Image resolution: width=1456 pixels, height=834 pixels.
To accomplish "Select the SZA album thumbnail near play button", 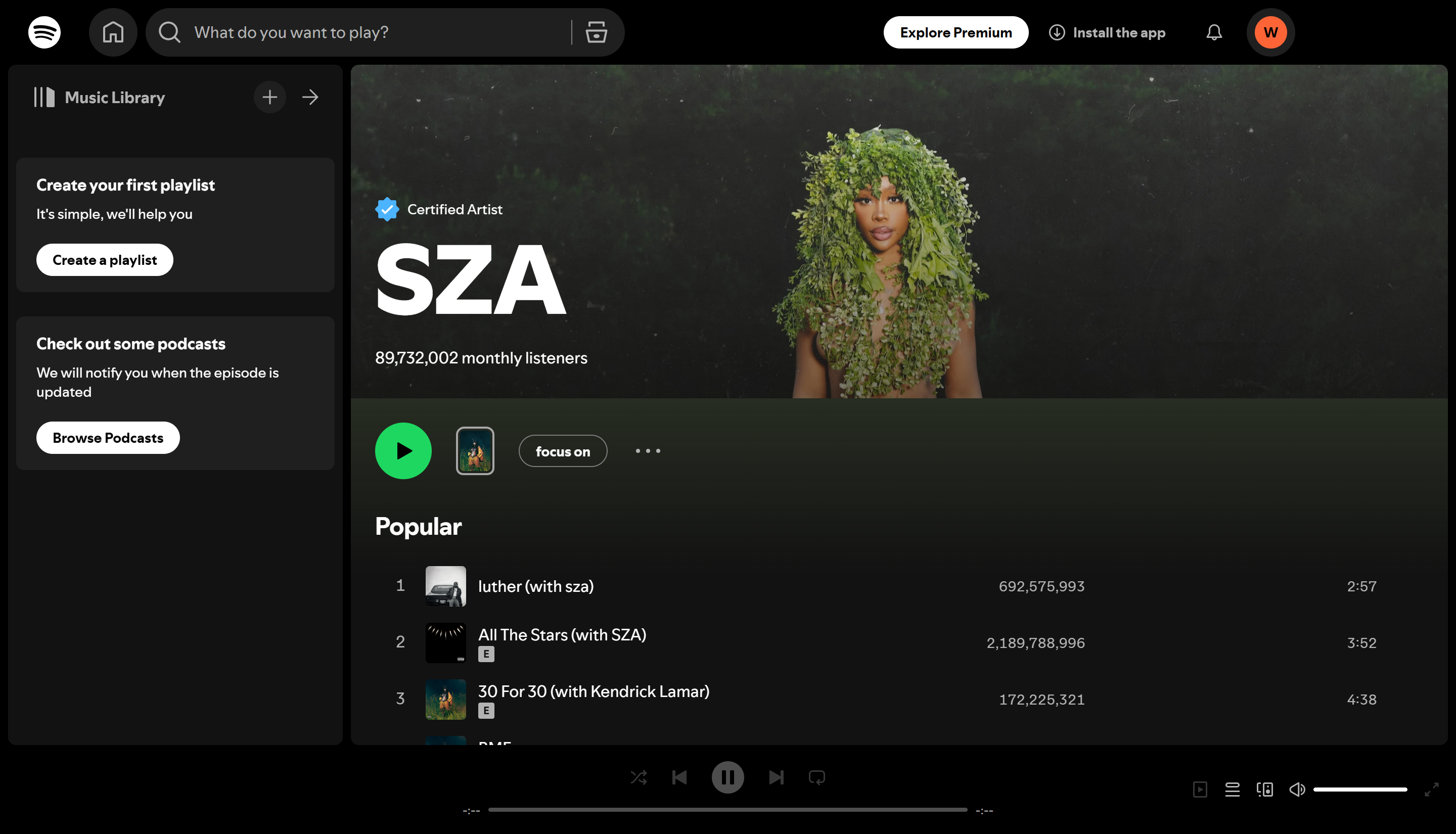I will 475,451.
